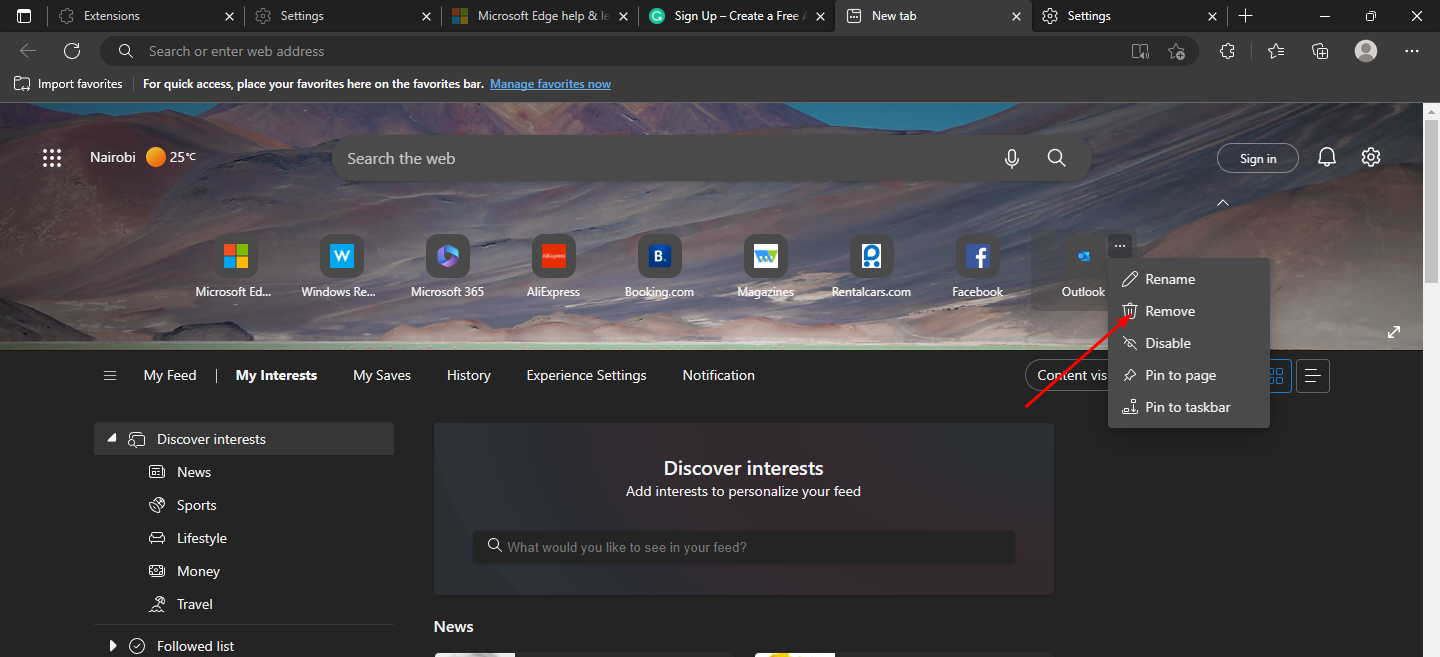The height and width of the screenshot is (657, 1440).
Task: Choose Disable from the context menu
Action: (1189, 343)
